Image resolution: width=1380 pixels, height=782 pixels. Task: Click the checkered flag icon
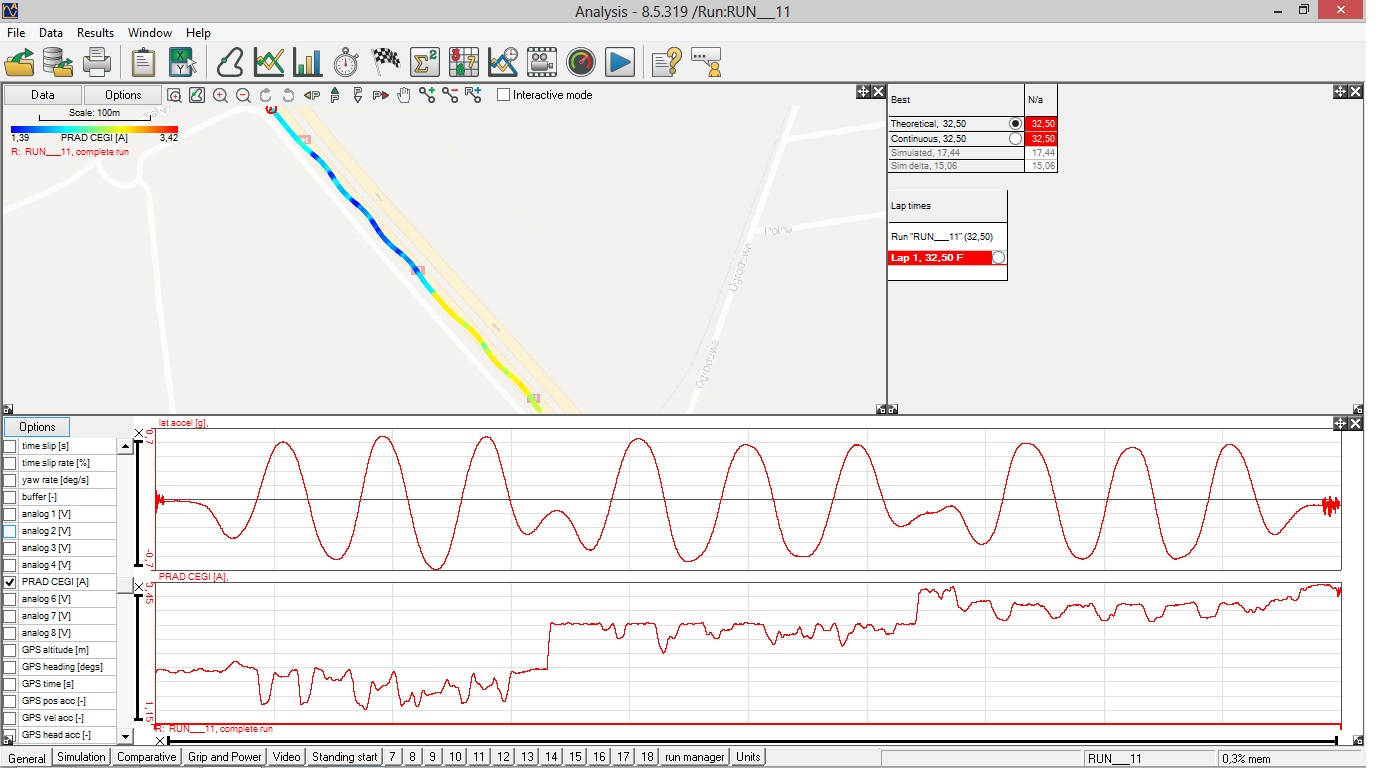pos(386,62)
